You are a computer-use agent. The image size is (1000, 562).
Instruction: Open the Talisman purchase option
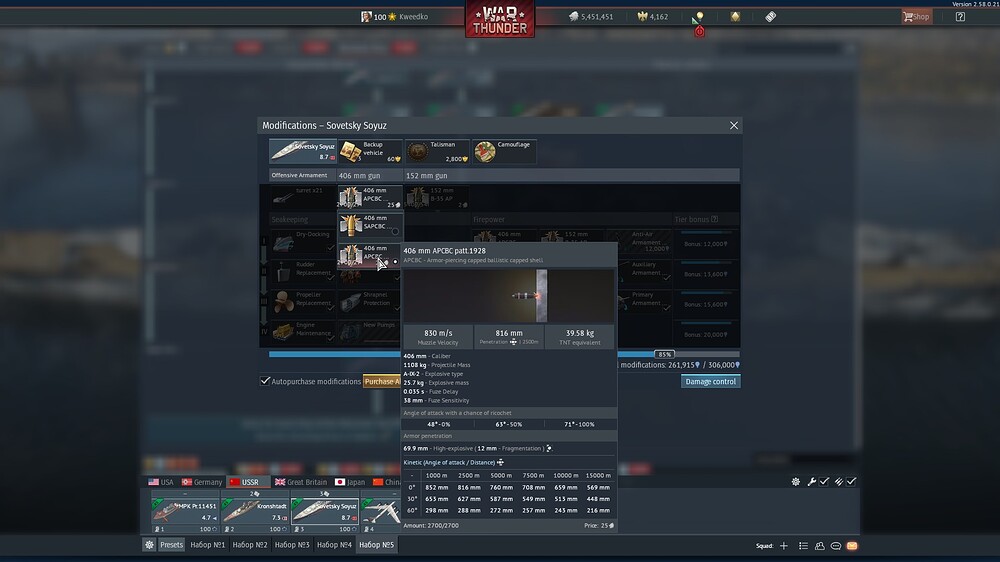pyautogui.click(x=438, y=151)
